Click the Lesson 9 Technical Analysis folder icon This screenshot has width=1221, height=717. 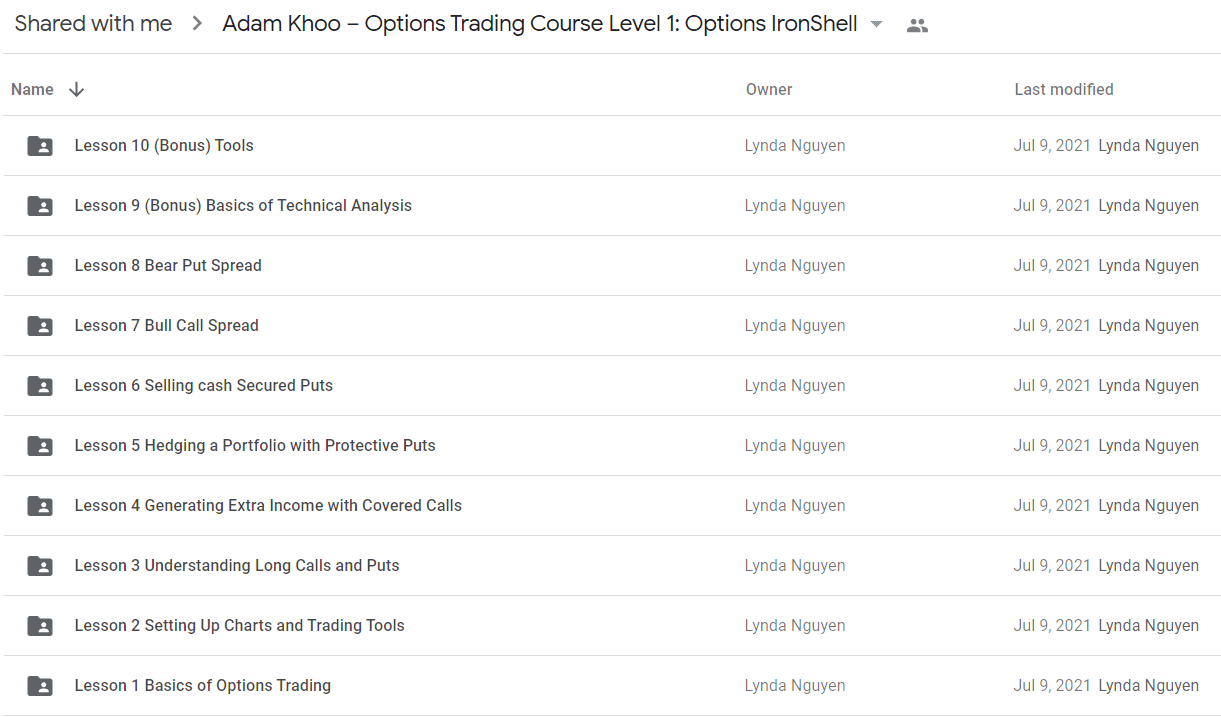tap(40, 206)
